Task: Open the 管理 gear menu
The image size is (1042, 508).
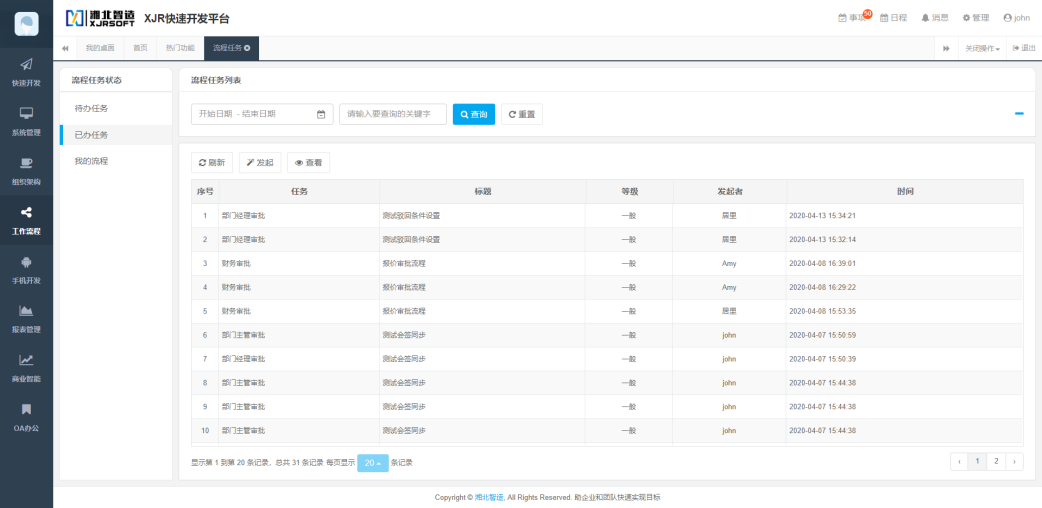Action: (976, 18)
